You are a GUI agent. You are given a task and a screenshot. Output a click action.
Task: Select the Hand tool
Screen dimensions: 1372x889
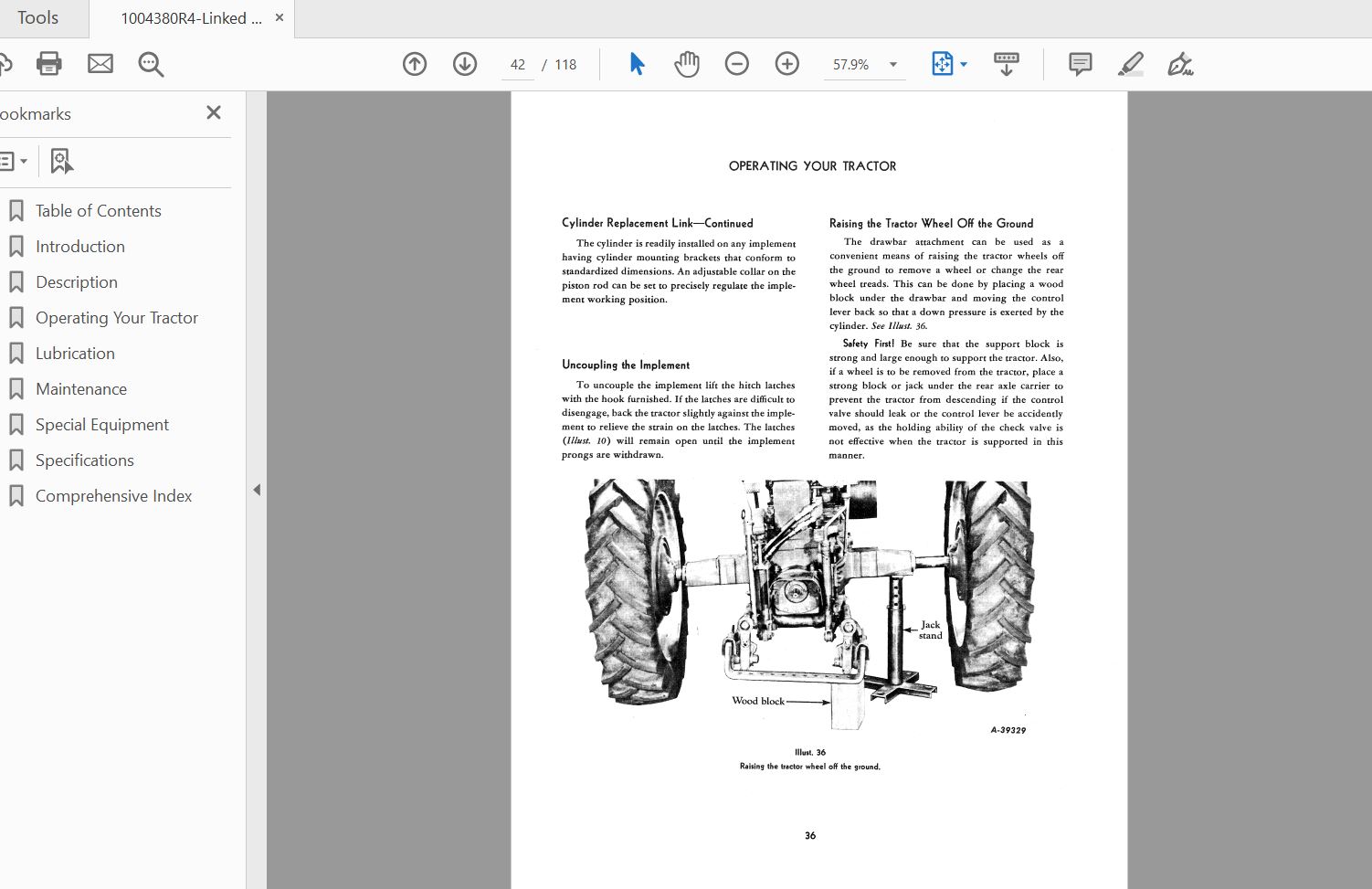(x=687, y=64)
